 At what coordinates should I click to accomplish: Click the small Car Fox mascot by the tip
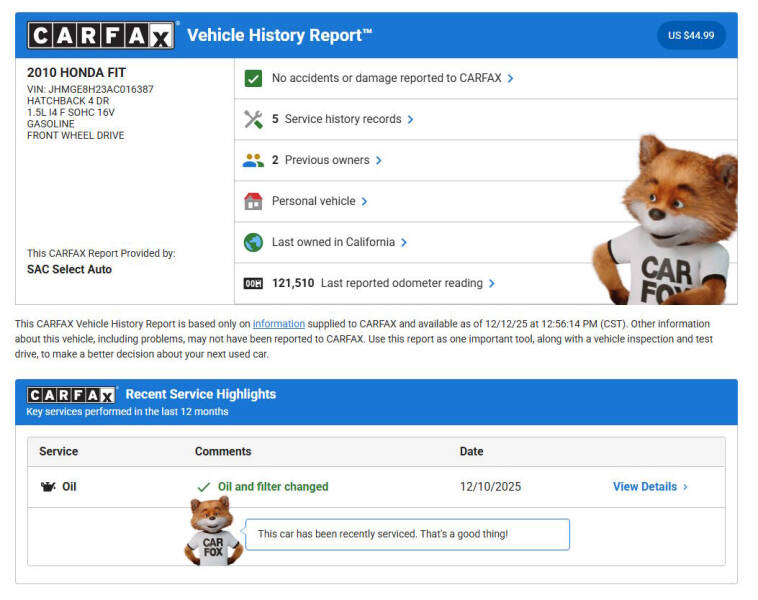(x=213, y=531)
